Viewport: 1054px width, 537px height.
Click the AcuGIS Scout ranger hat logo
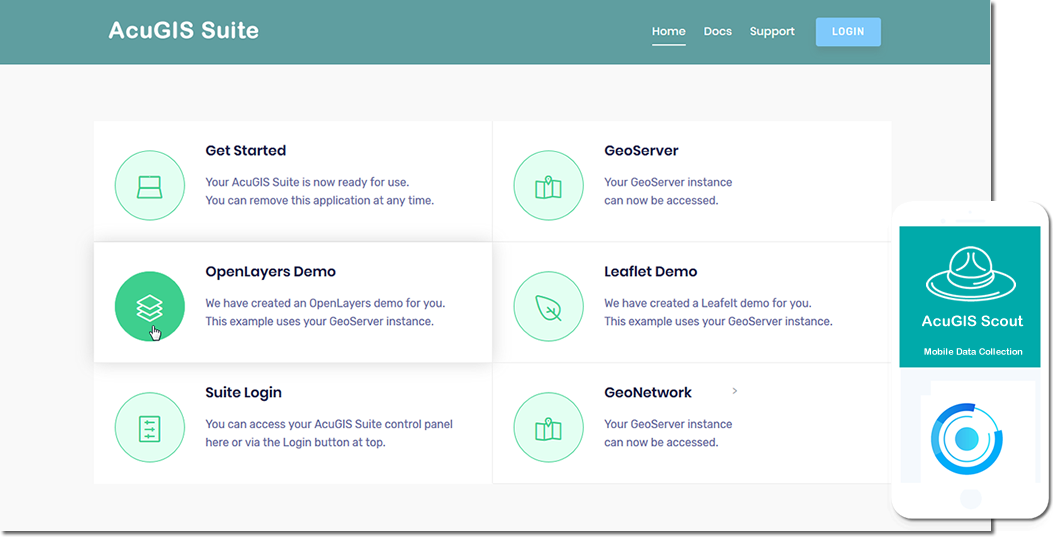pyautogui.click(x=971, y=274)
